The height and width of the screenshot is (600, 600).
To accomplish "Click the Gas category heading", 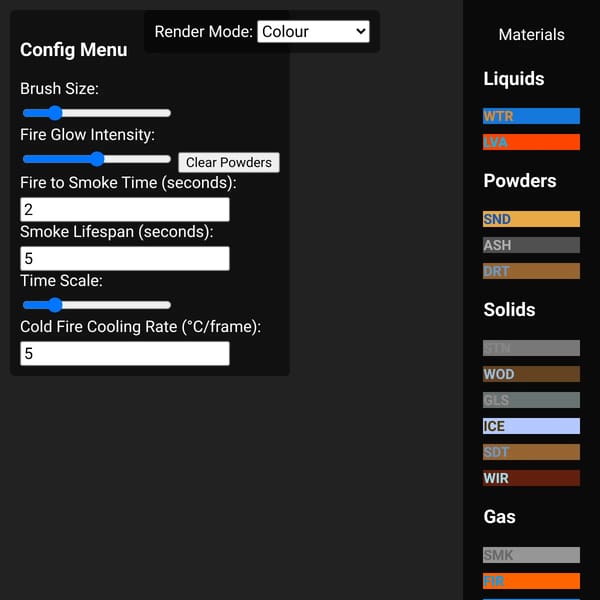I will (x=499, y=517).
